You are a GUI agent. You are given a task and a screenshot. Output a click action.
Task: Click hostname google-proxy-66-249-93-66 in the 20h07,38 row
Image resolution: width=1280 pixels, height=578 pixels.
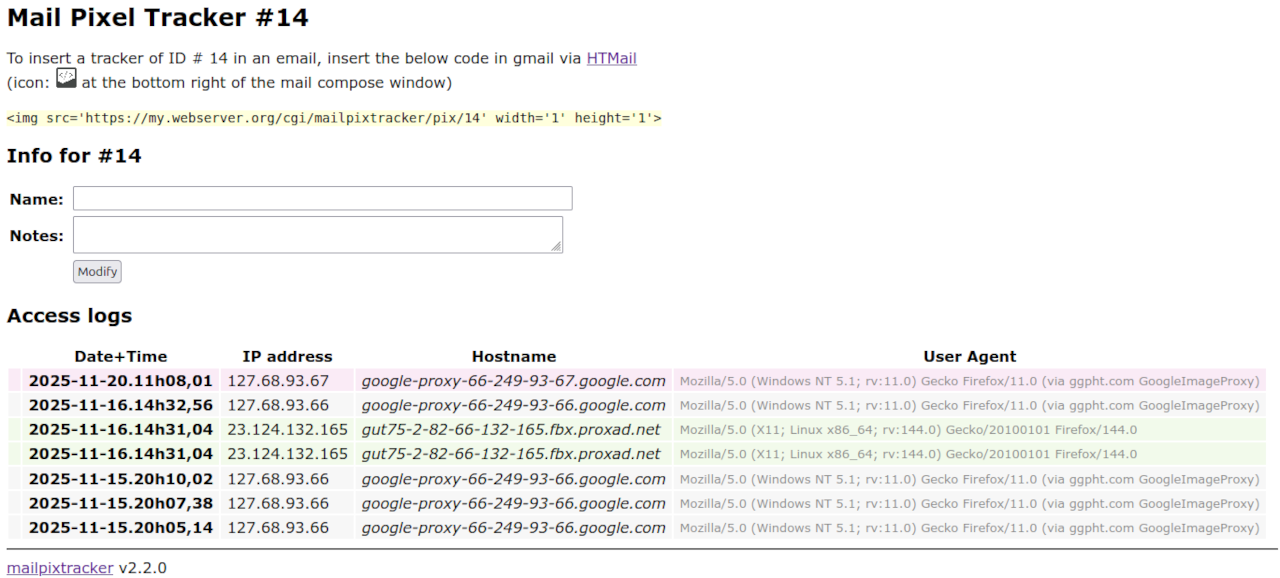coord(514,503)
